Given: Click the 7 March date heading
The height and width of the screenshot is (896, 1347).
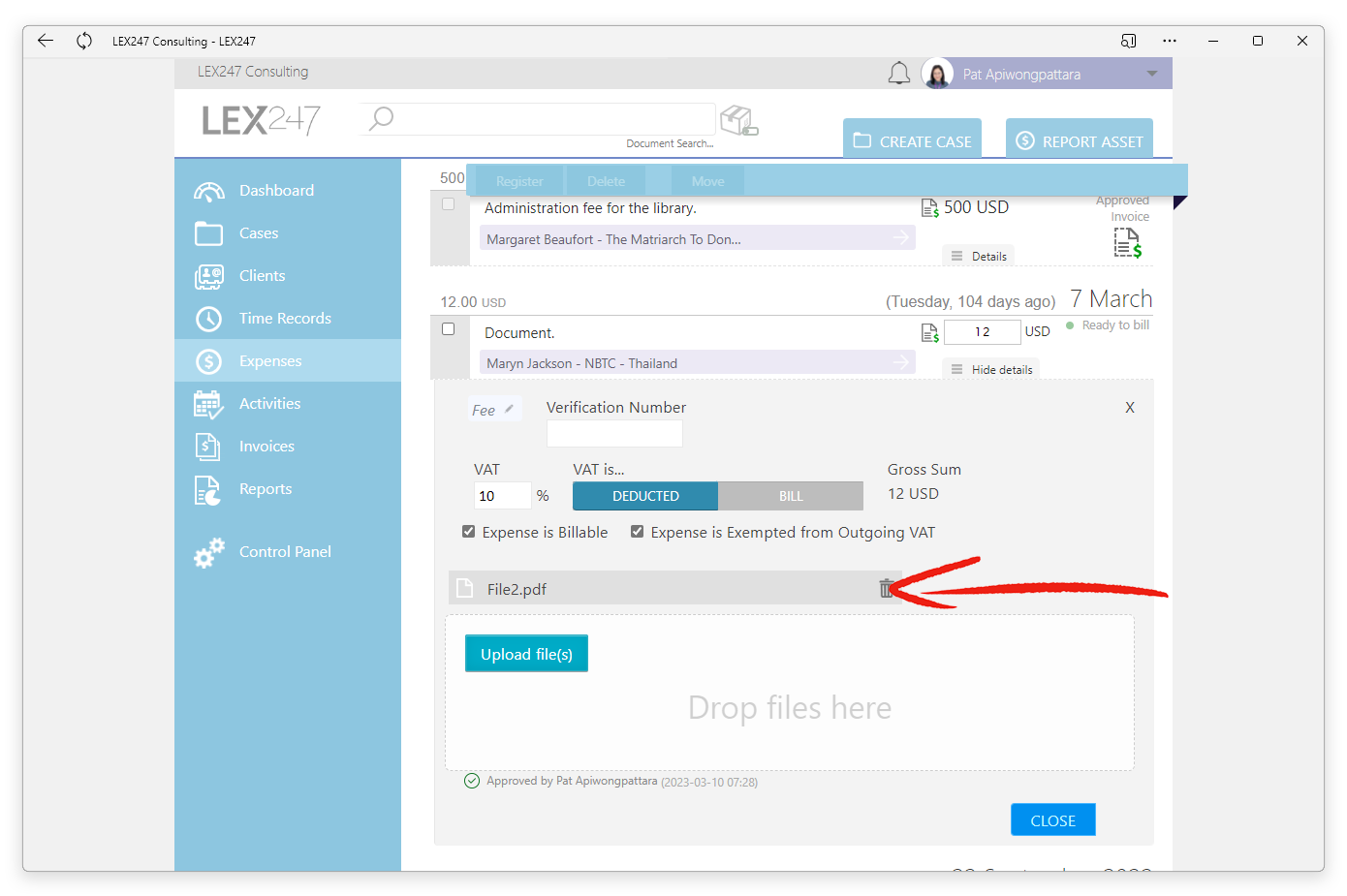Looking at the screenshot, I should tap(1111, 298).
